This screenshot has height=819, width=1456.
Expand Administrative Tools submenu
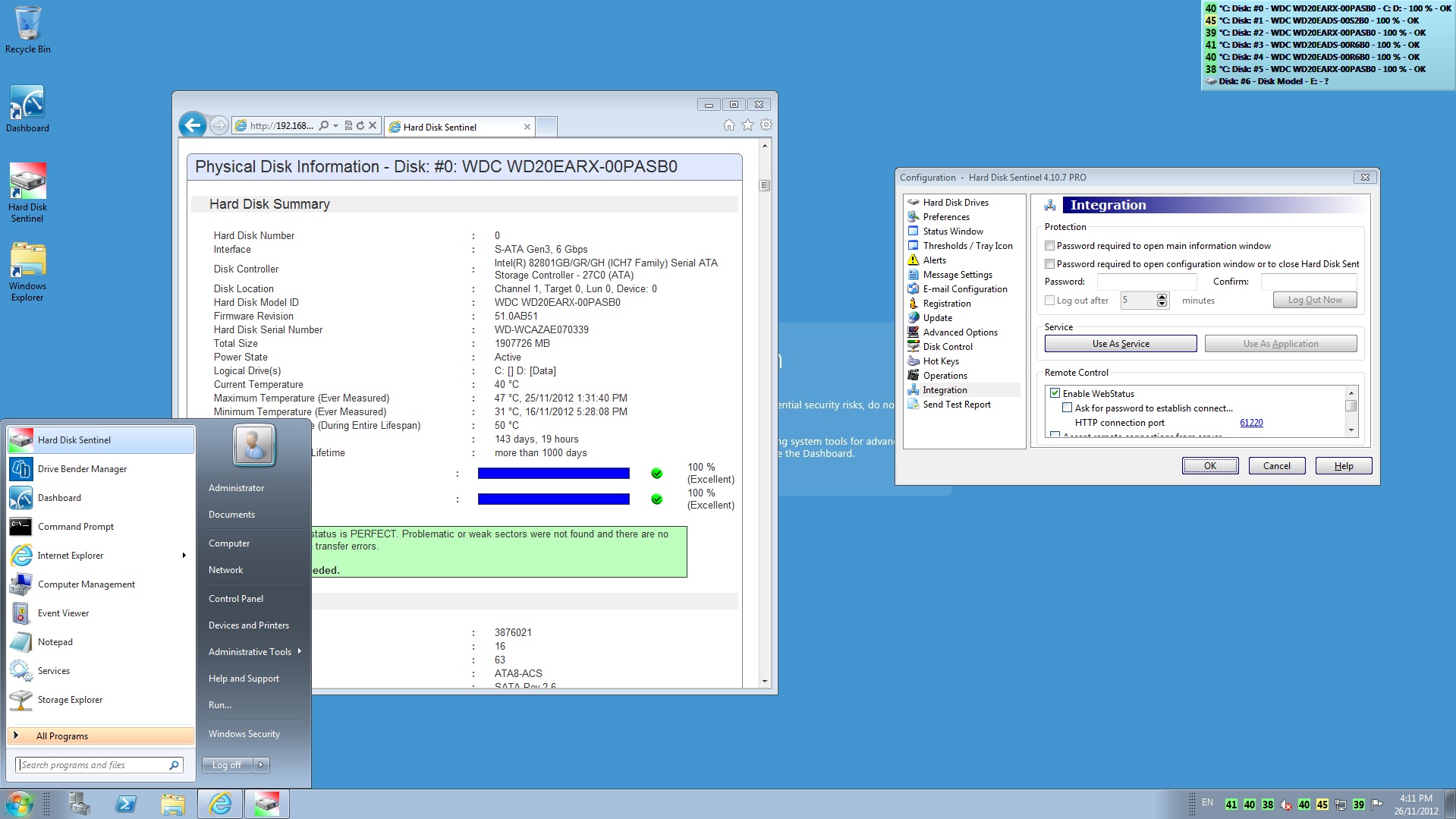(x=300, y=651)
